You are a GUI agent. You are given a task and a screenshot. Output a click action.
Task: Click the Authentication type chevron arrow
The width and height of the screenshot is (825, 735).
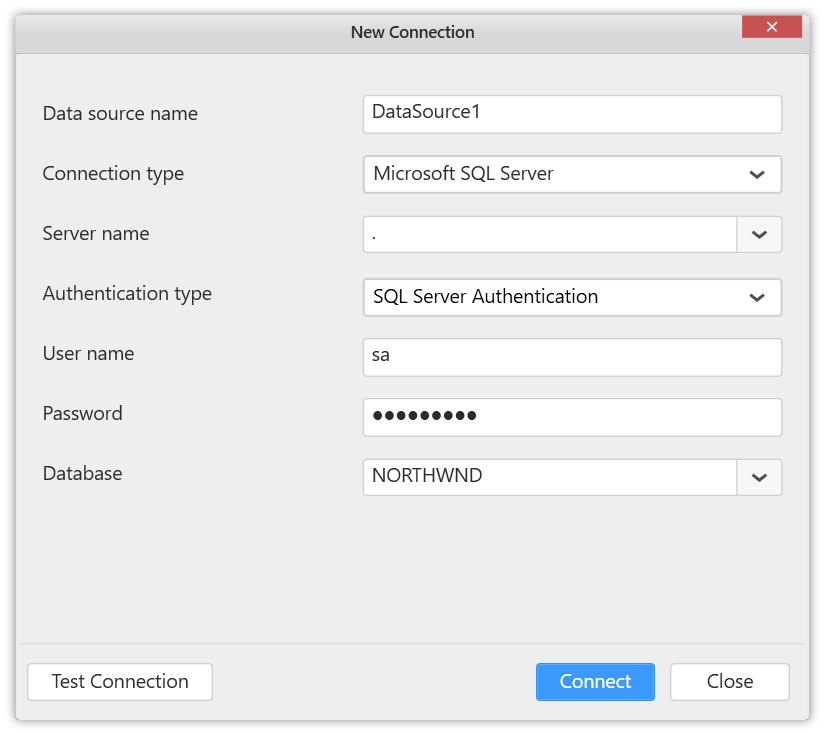coord(757,297)
